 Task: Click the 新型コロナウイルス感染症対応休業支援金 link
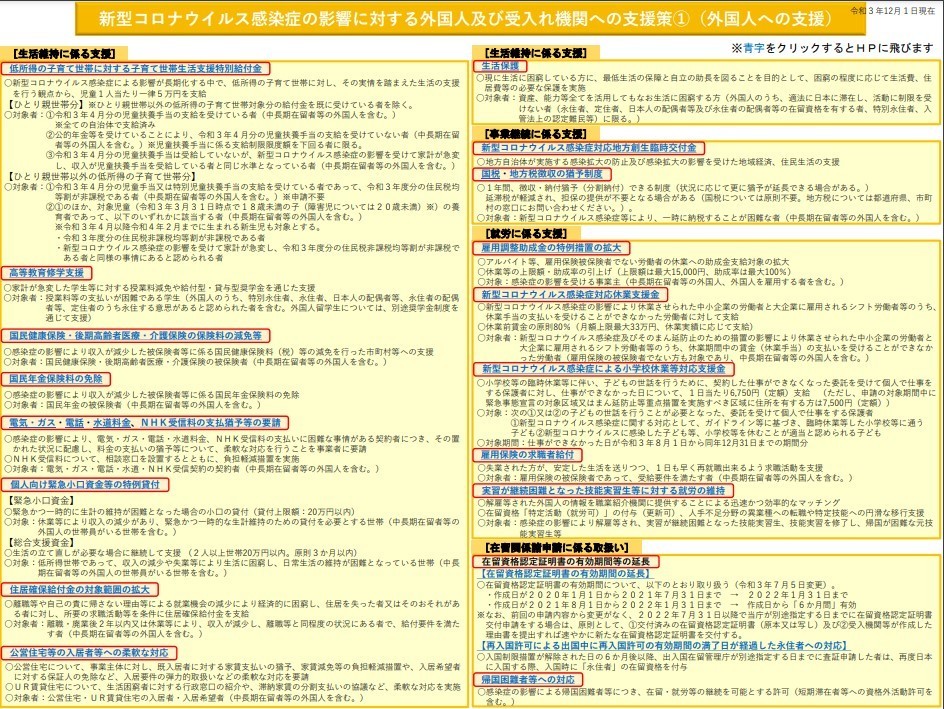[570, 295]
